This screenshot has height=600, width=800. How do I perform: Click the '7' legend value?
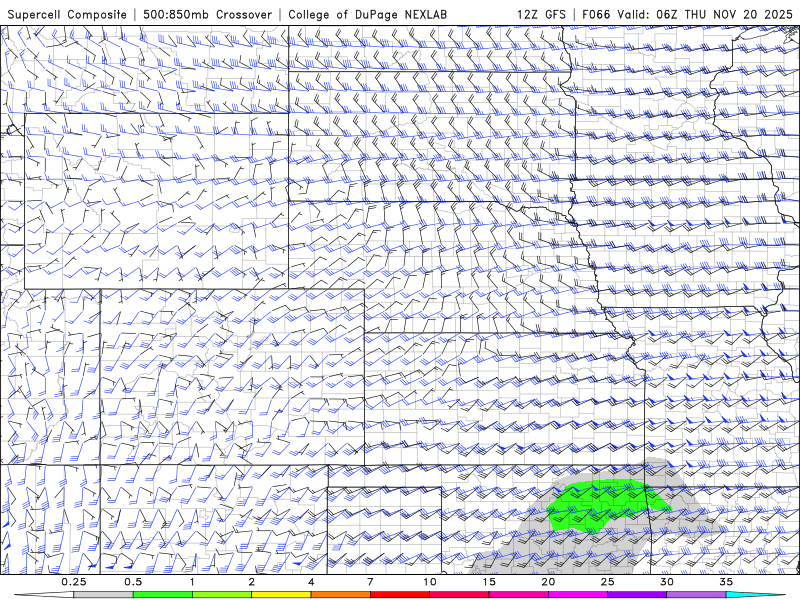370,582
